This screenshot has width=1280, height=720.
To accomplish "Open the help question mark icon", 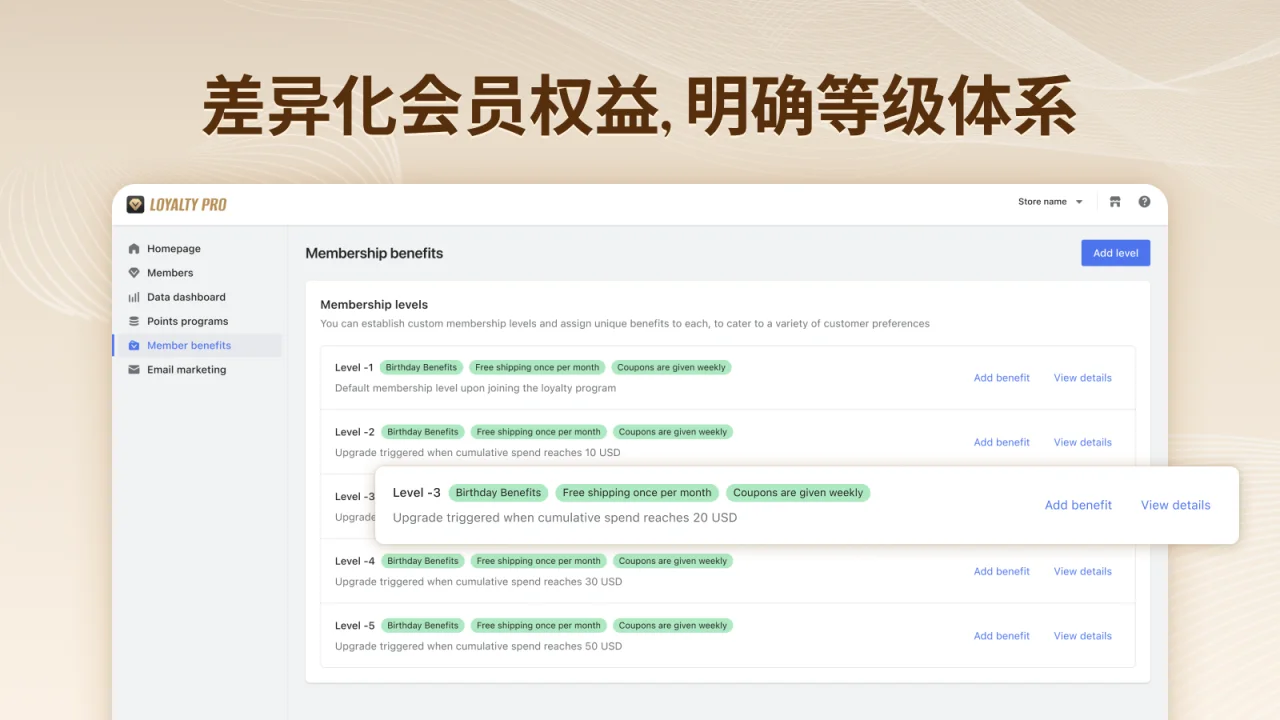I will [x=1144, y=202].
